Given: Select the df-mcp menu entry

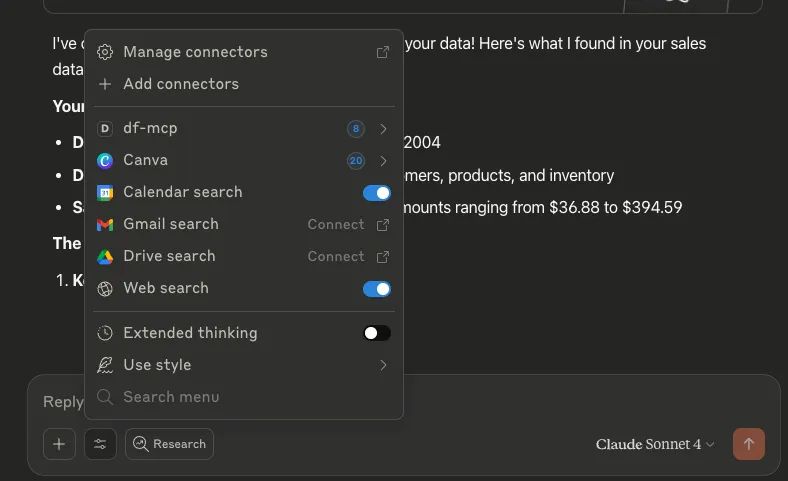Looking at the screenshot, I should (244, 129).
